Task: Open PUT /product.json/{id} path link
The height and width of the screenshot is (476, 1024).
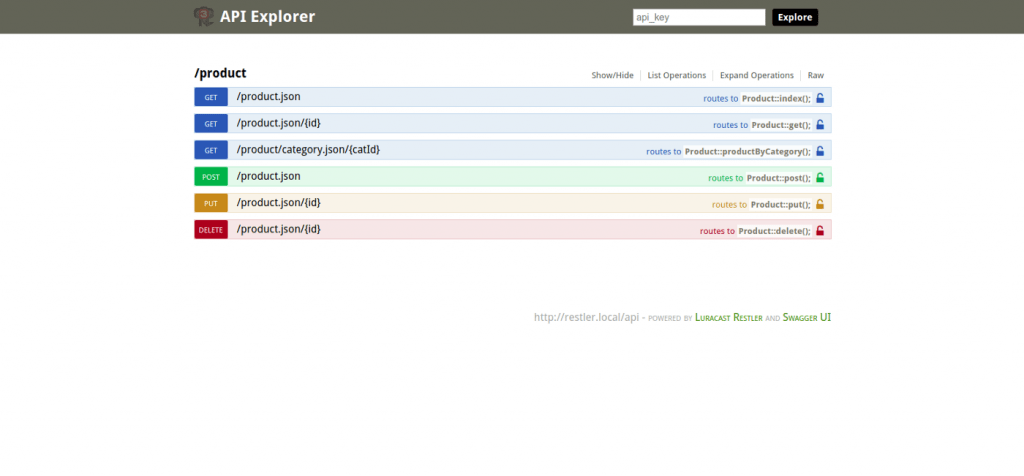Action: [279, 203]
